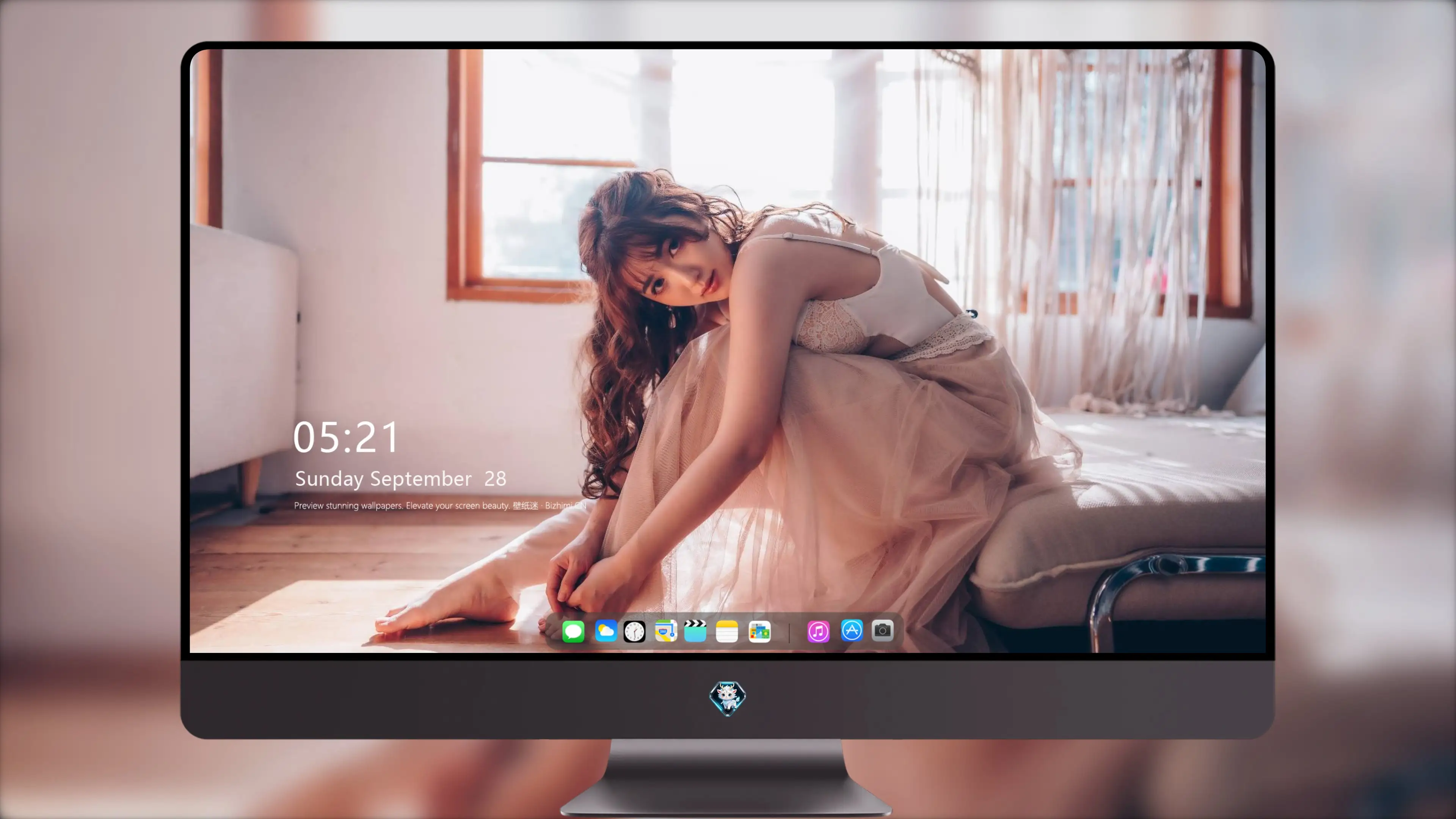The width and height of the screenshot is (1456, 819).
Task: Open the blue App Store icon
Action: tap(852, 630)
